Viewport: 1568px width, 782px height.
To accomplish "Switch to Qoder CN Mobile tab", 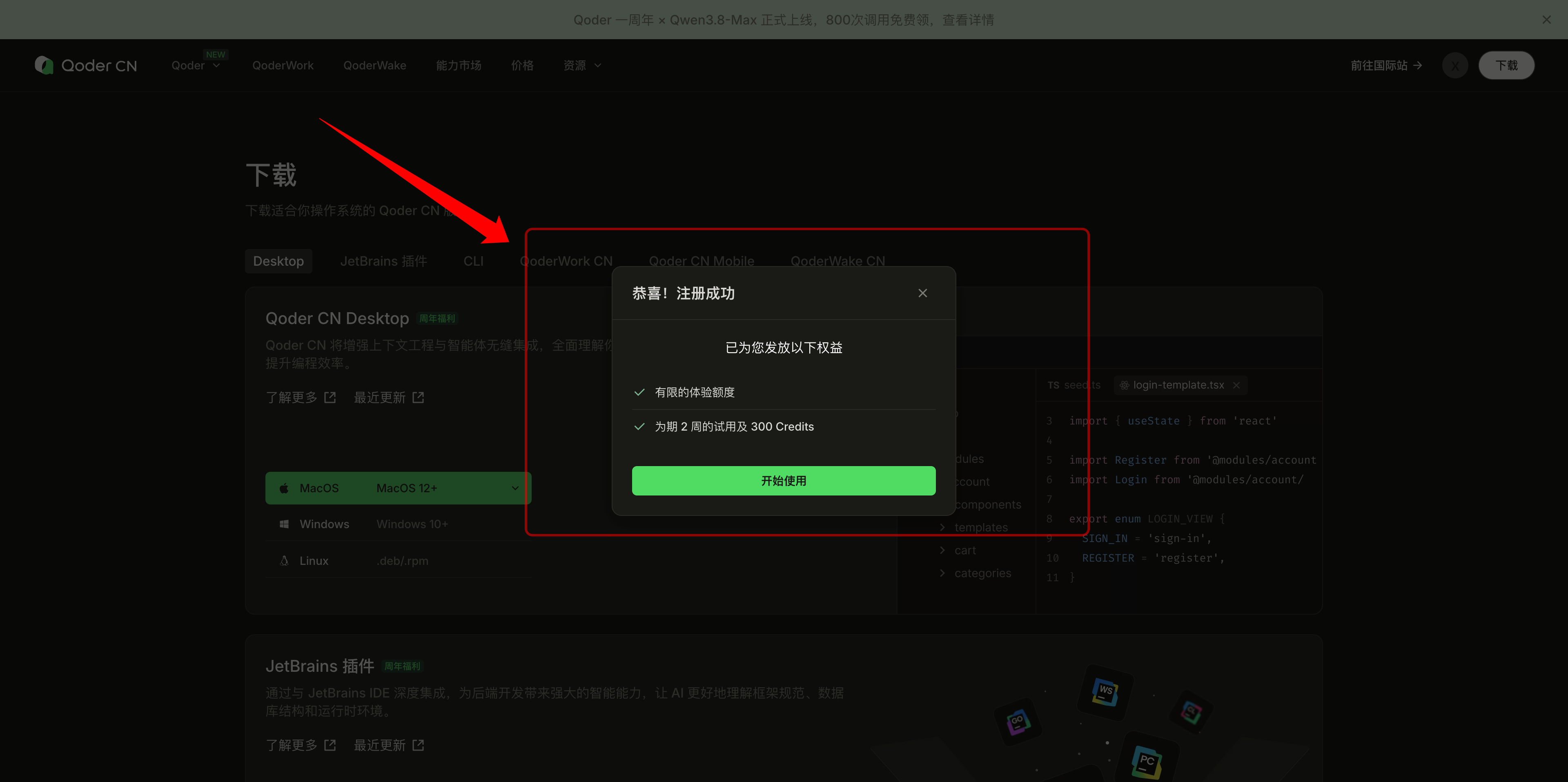I will tap(701, 261).
